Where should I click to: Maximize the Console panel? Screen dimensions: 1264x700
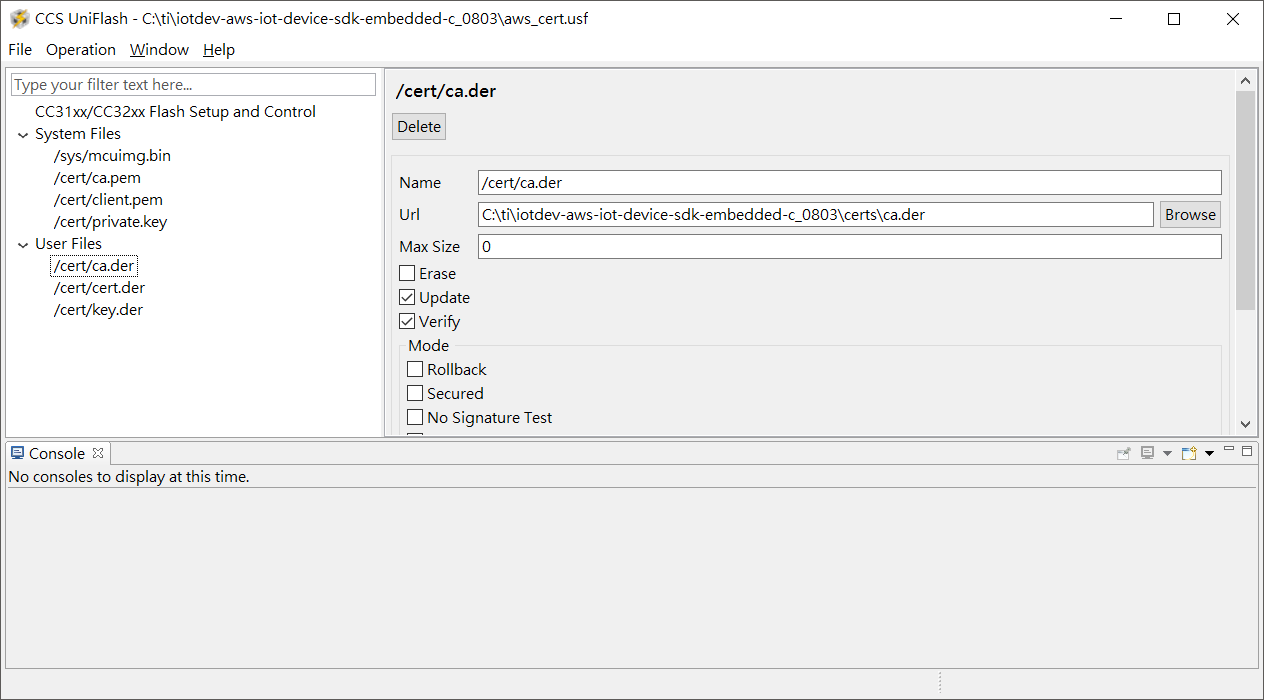[x=1247, y=451]
